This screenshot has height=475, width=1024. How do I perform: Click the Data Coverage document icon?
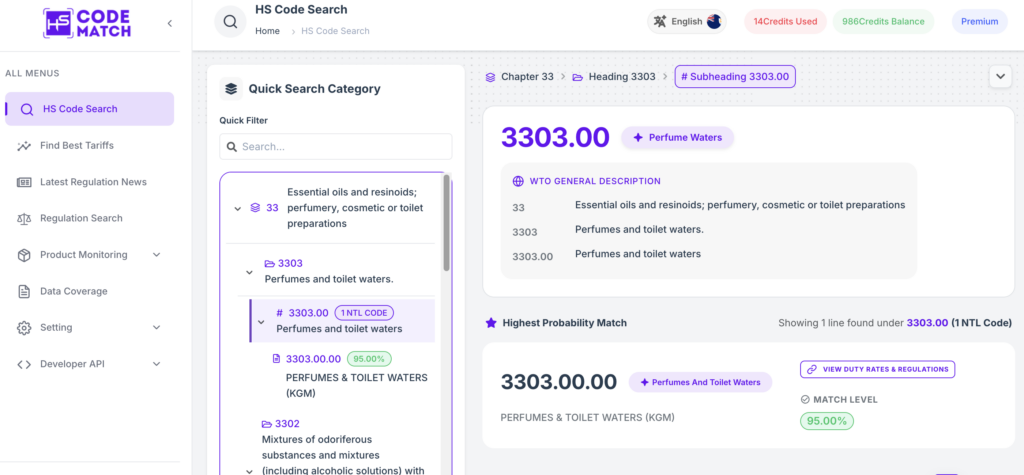click(24, 291)
